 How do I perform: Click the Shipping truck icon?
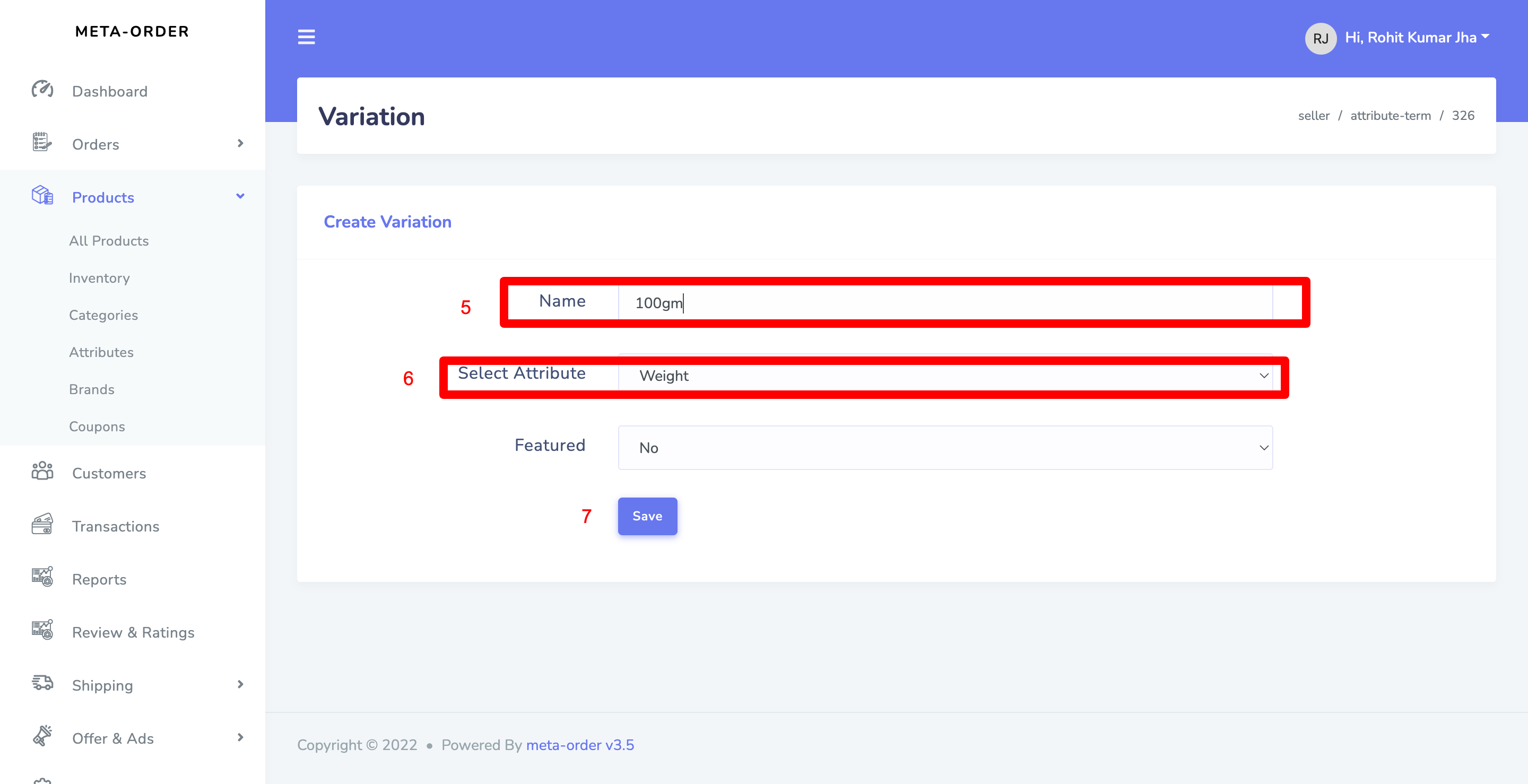click(42, 683)
